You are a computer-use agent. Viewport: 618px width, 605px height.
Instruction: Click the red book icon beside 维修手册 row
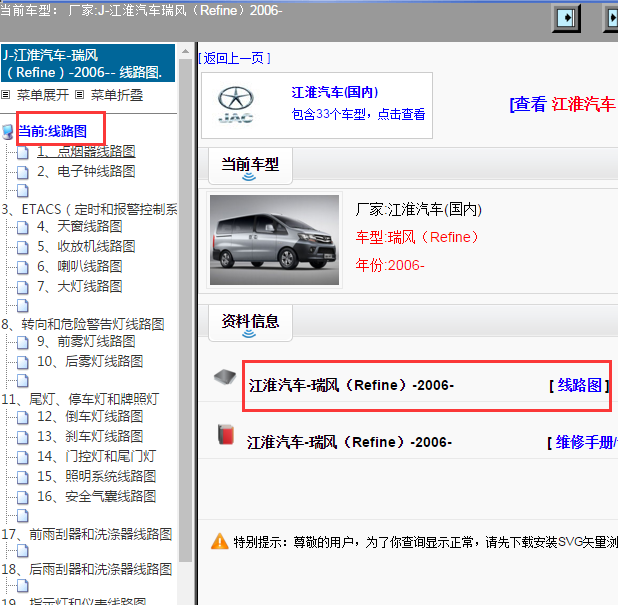226,434
